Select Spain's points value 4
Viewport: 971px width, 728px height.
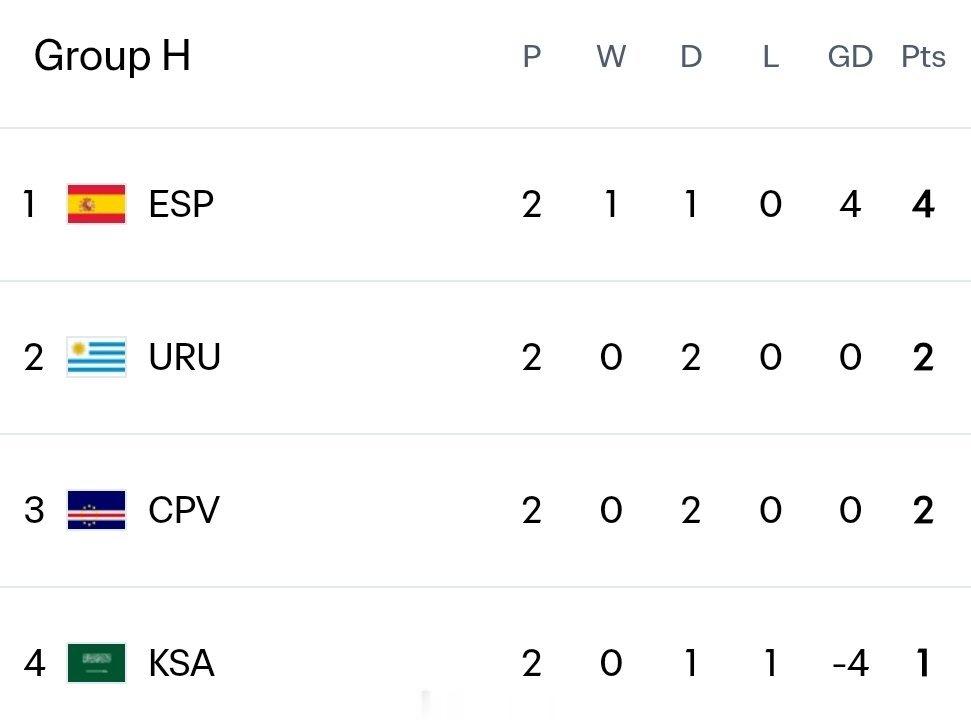point(923,204)
